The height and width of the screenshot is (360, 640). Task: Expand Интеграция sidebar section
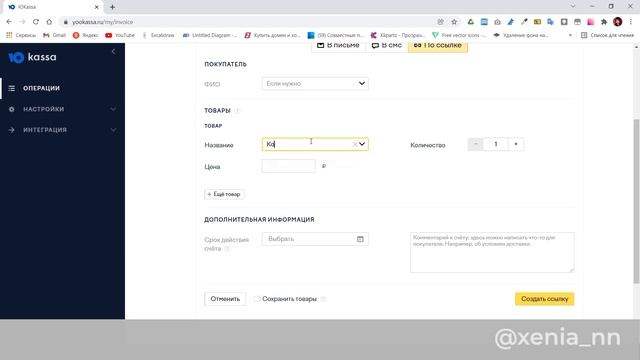pos(113,130)
